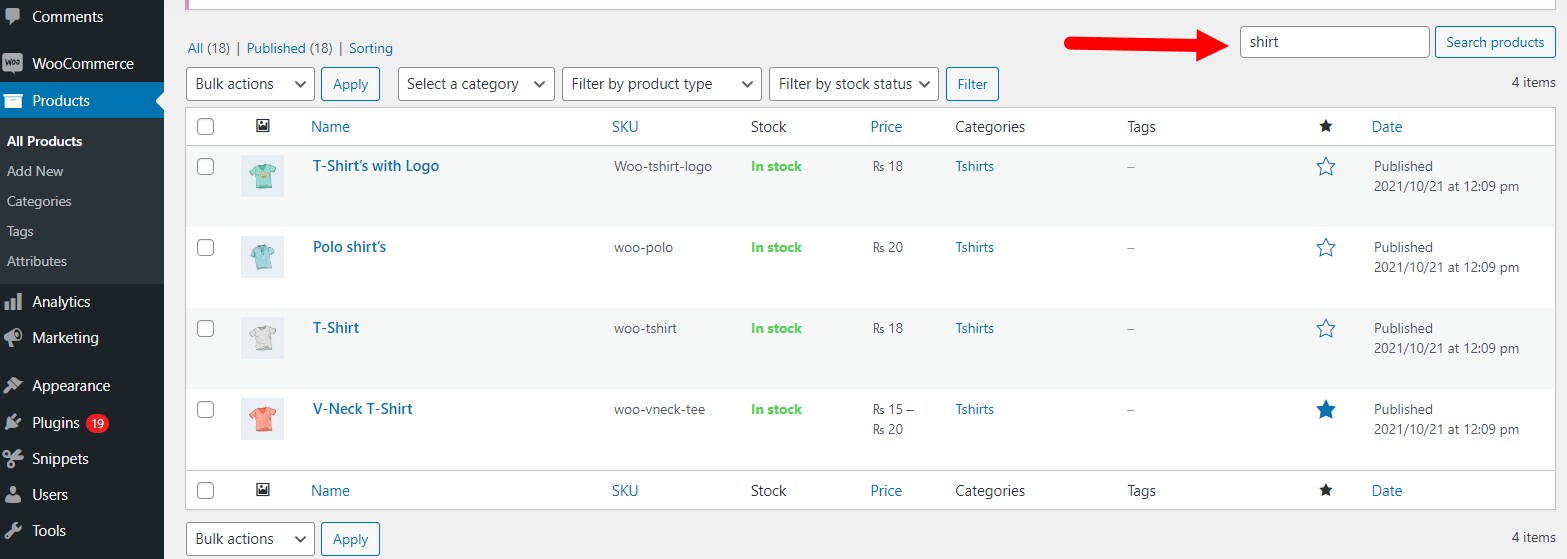Open the T-Shirt's with Logo product link
The height and width of the screenshot is (559, 1567).
coord(376,166)
